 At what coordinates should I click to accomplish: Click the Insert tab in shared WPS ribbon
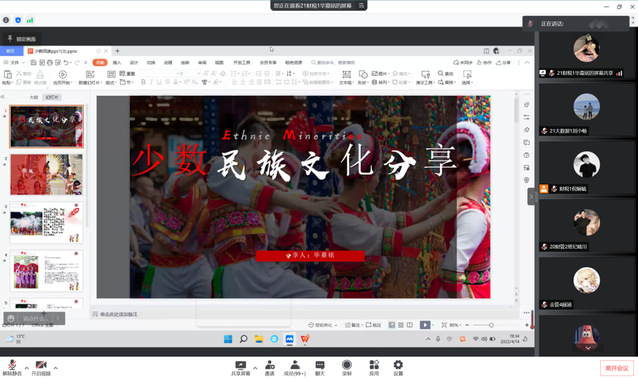117,62
